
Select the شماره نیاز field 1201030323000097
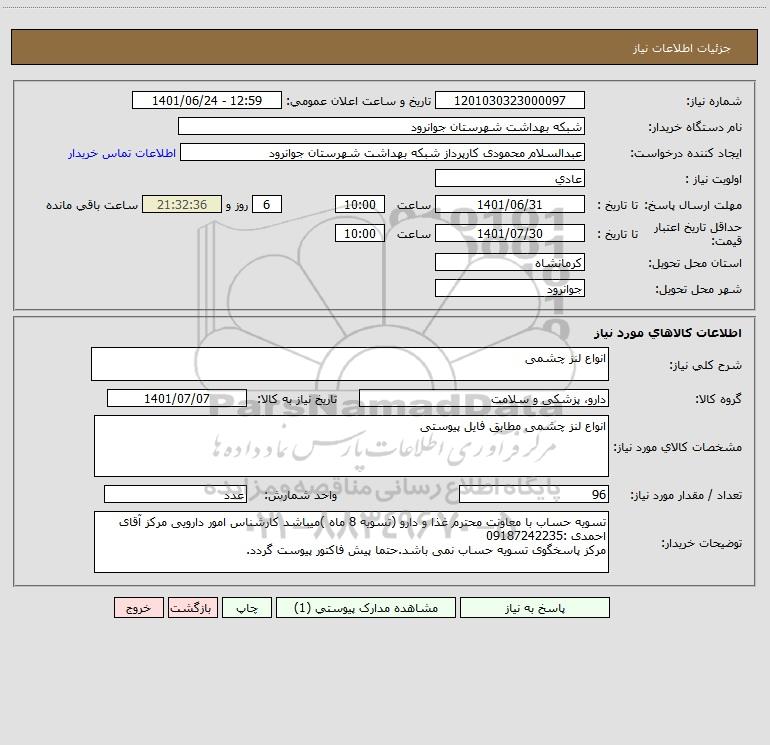pyautogui.click(x=510, y=100)
